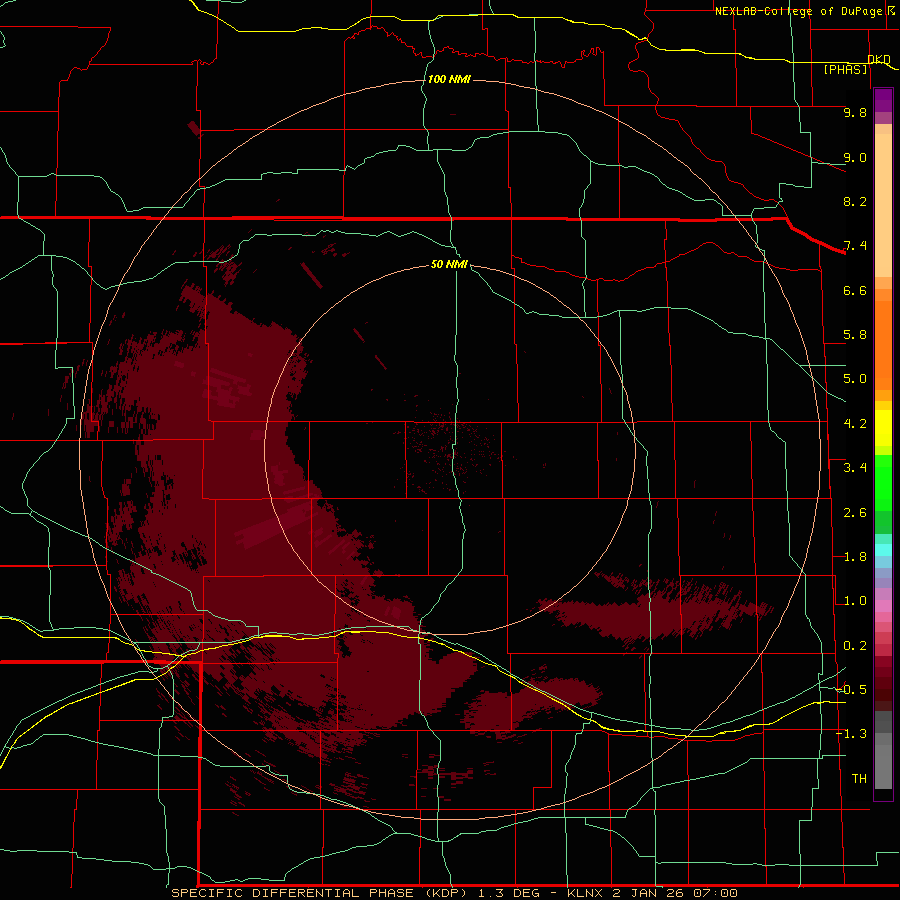Click the bright green segment of the color bar
900x900 pixels.
(x=883, y=482)
